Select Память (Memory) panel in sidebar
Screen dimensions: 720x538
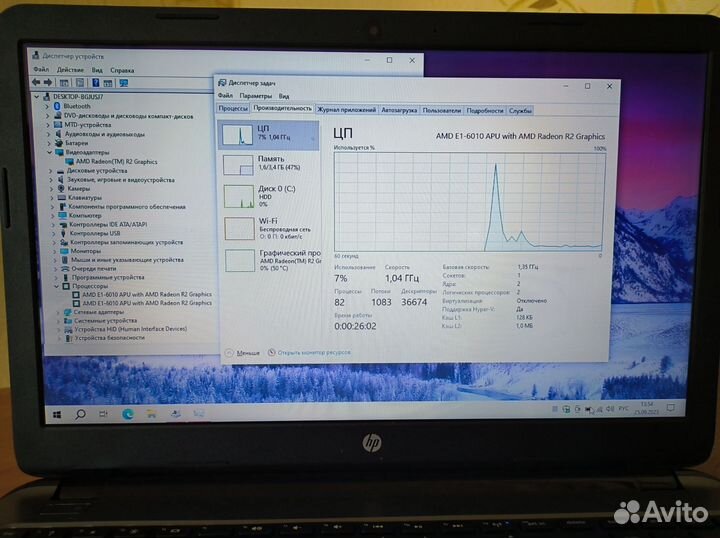270,165
